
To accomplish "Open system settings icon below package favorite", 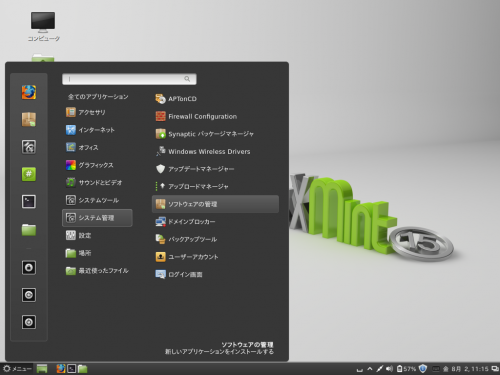I will 29,147.
